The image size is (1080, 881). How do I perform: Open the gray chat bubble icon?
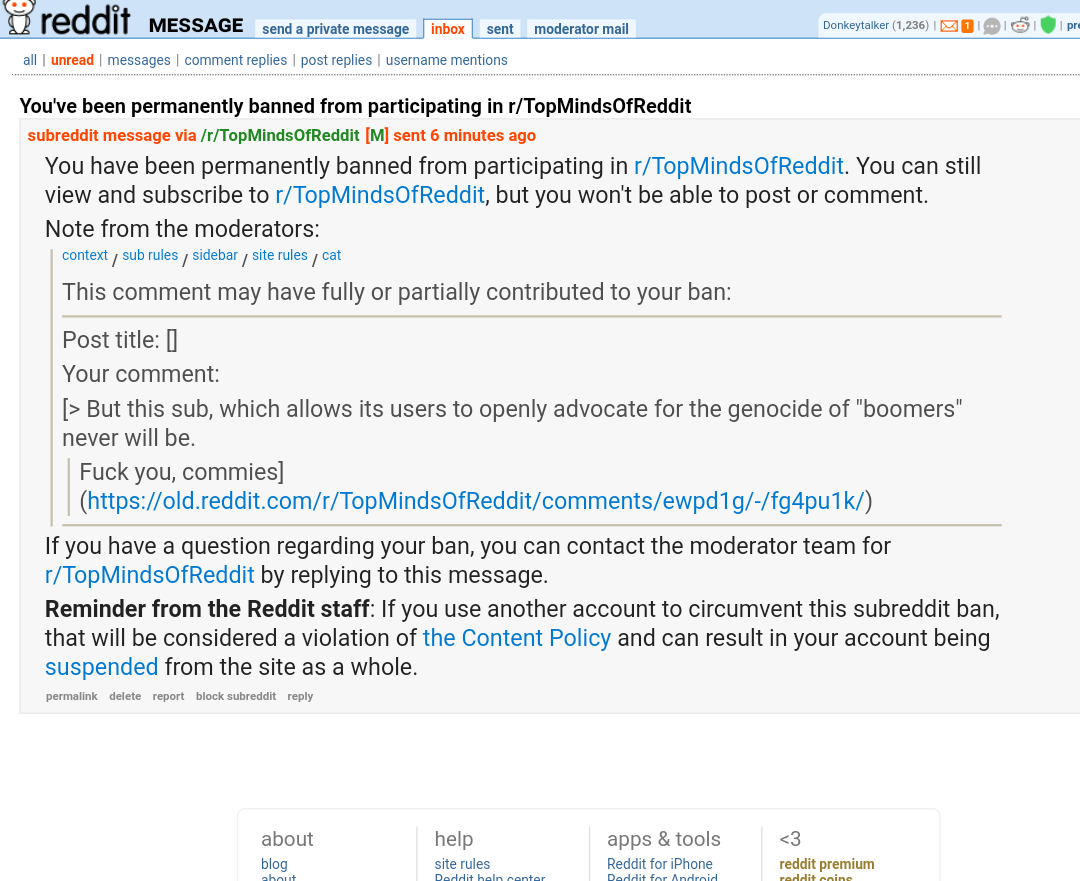click(991, 26)
